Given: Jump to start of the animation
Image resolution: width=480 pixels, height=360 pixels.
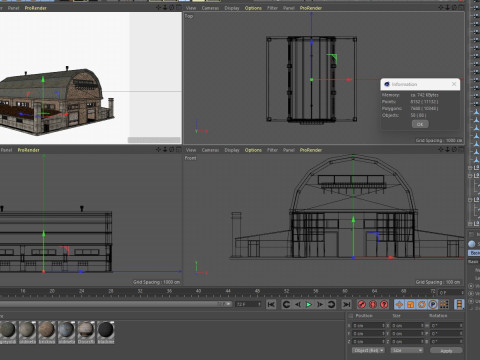Looking at the screenshot, I should pyautogui.click(x=271, y=304).
